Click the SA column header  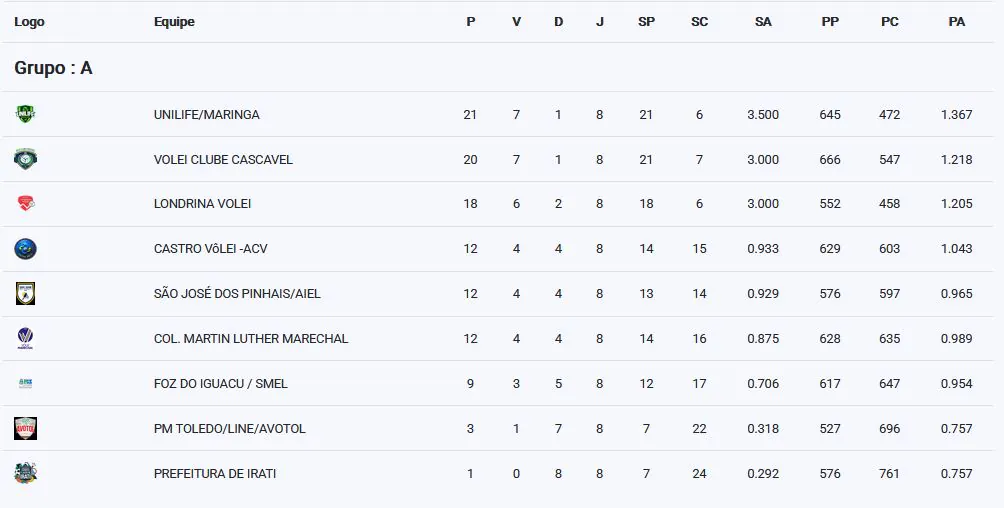coord(763,22)
